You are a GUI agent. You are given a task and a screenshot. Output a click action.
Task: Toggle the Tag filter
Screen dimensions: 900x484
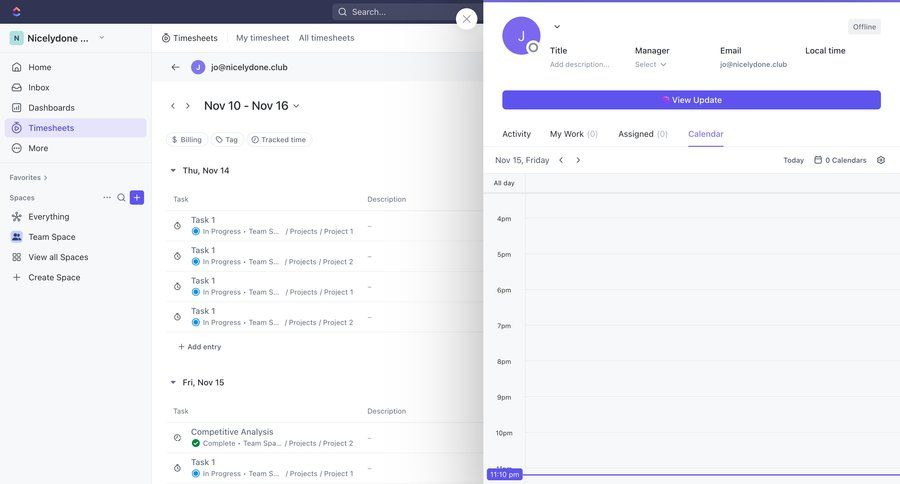[x=227, y=140]
